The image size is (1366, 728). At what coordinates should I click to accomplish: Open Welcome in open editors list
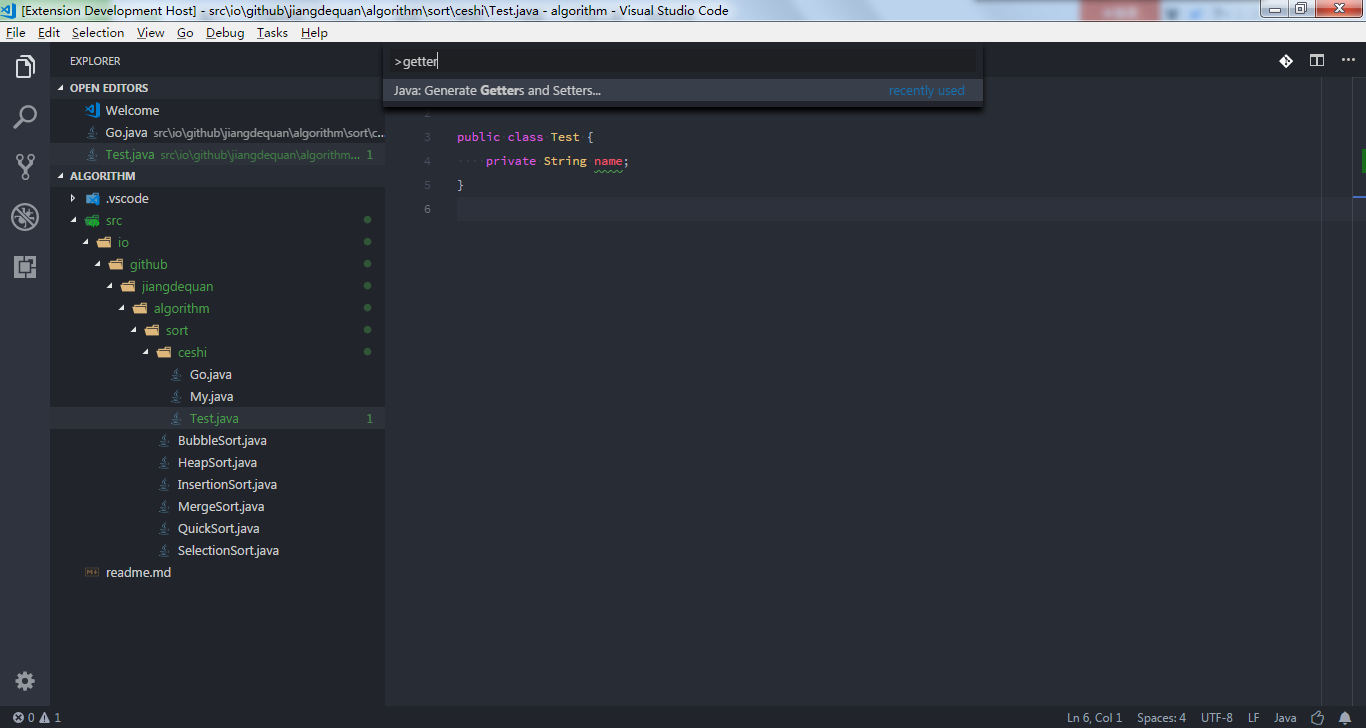coord(217,110)
